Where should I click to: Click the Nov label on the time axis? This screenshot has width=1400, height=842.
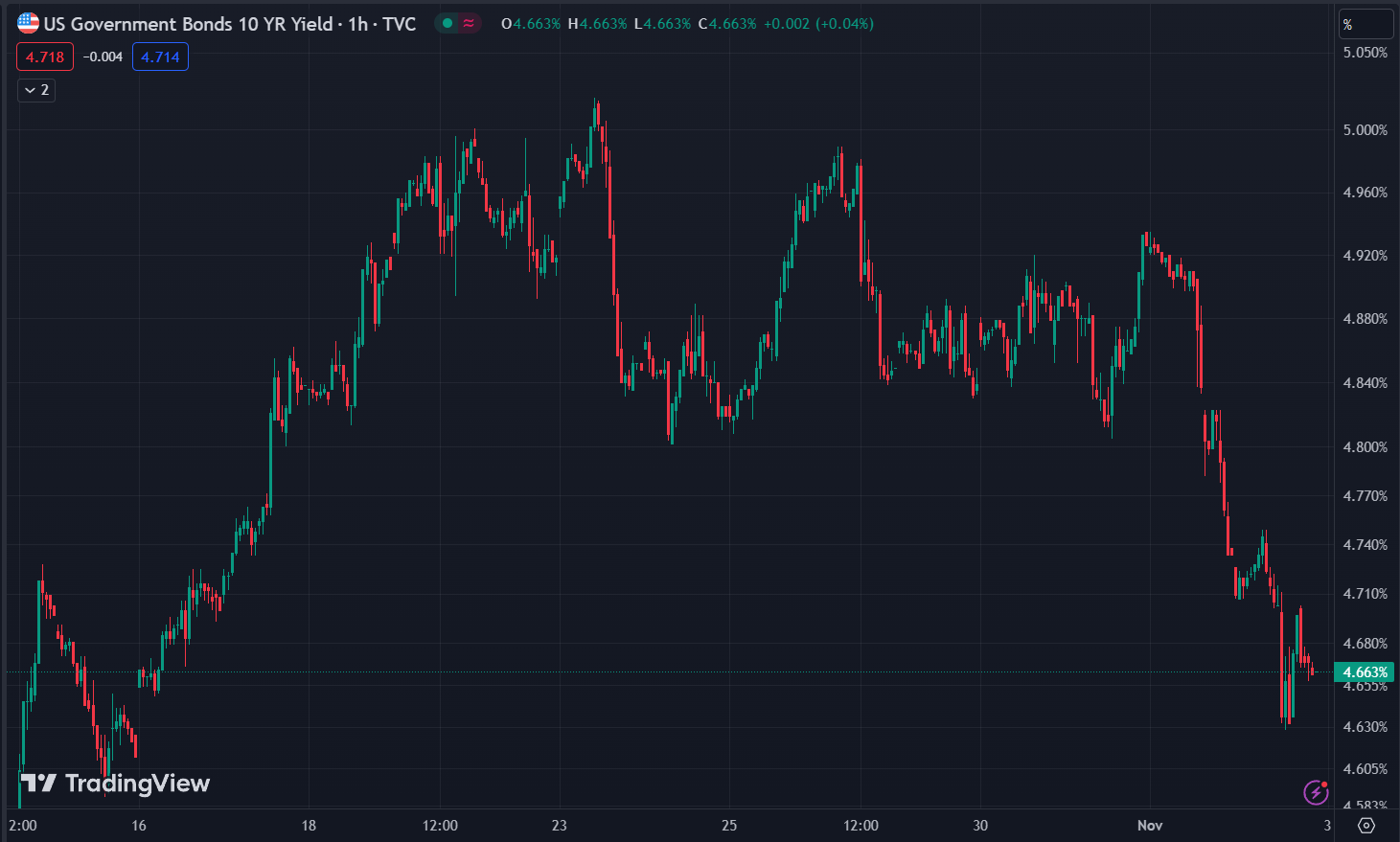[x=1149, y=825]
